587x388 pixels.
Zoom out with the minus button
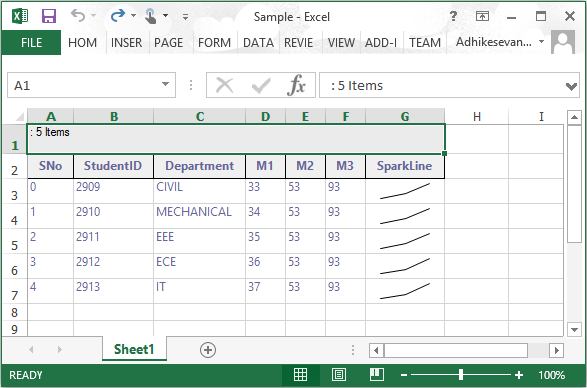point(404,375)
